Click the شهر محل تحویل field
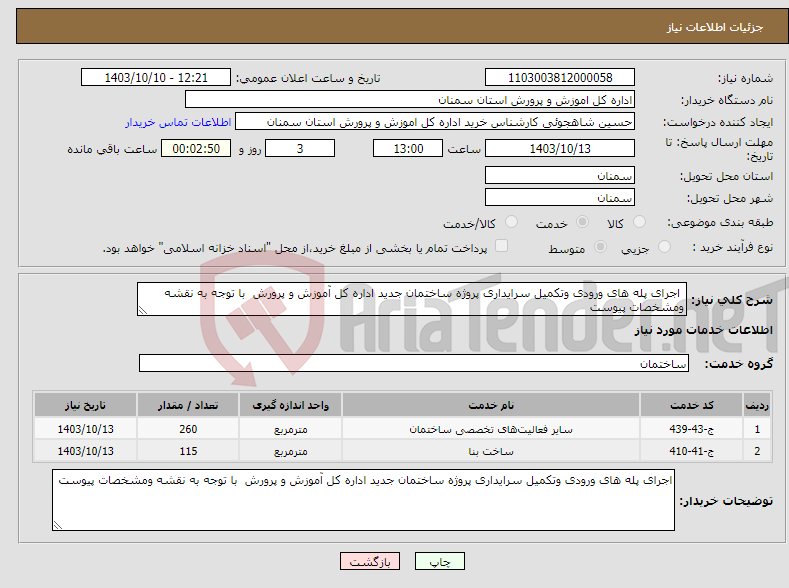 (x=560, y=197)
